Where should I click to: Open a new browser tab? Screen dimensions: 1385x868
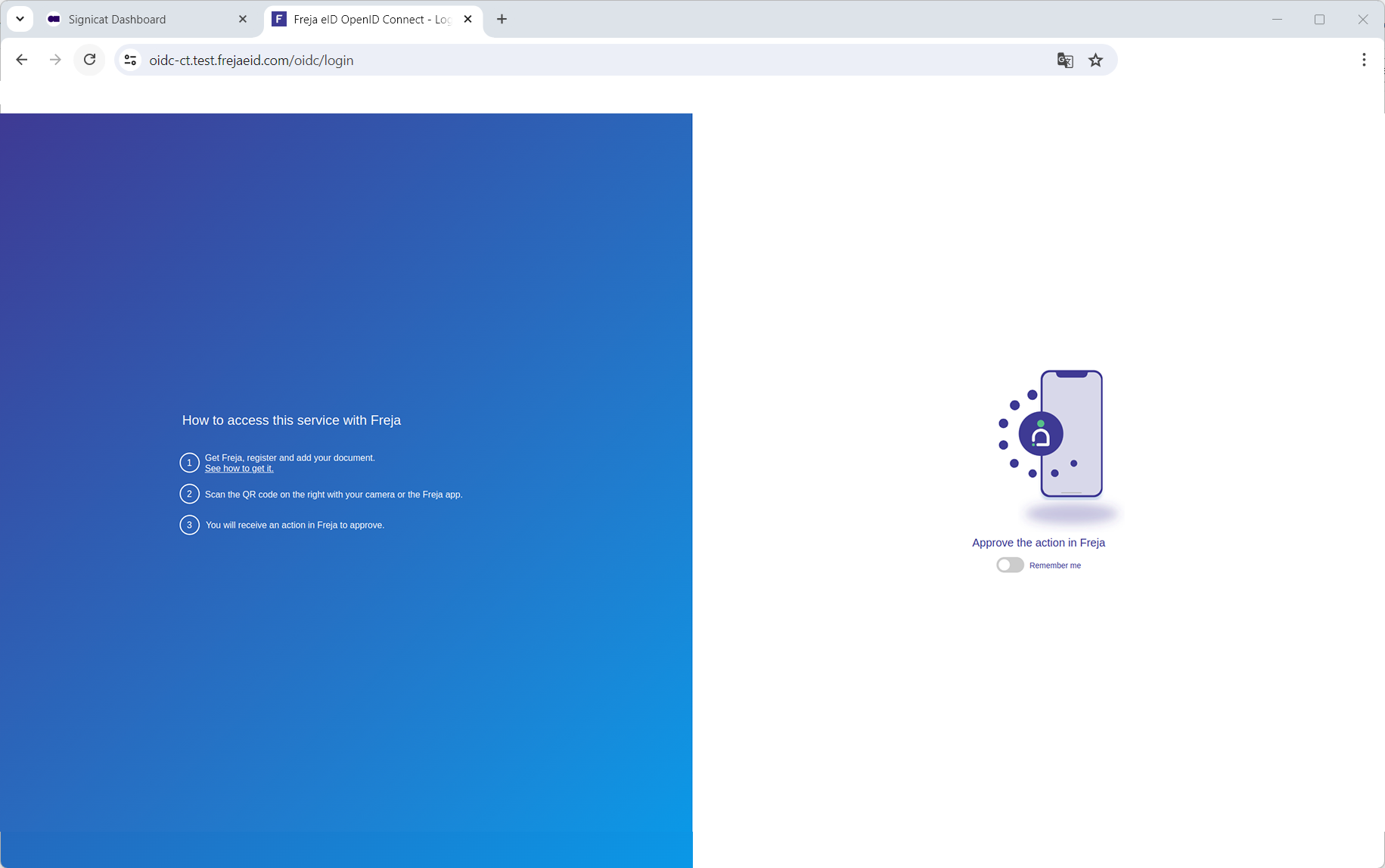coord(502,20)
